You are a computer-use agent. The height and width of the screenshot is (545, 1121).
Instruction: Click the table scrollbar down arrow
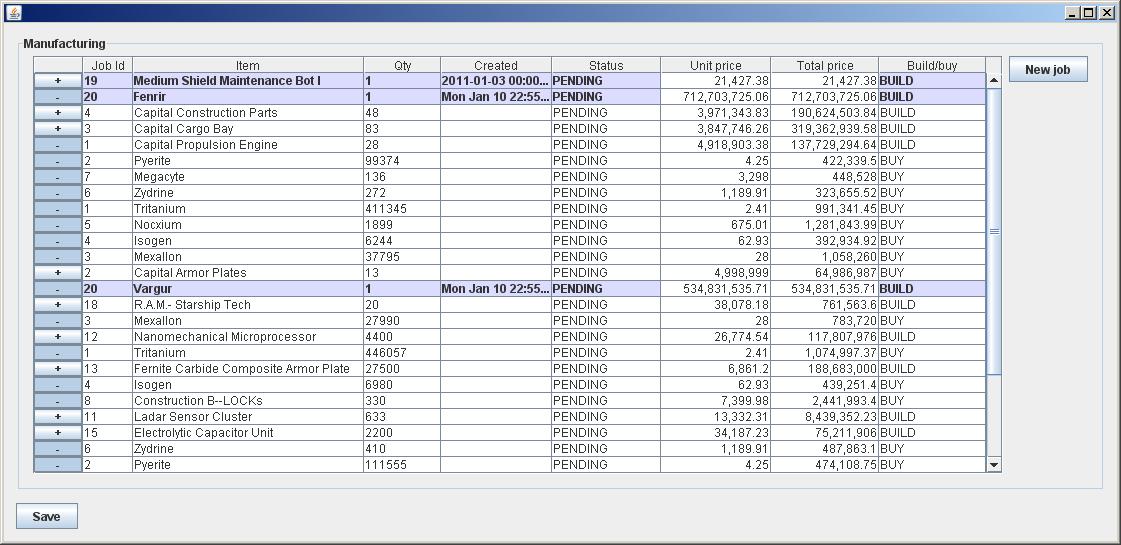click(994, 465)
